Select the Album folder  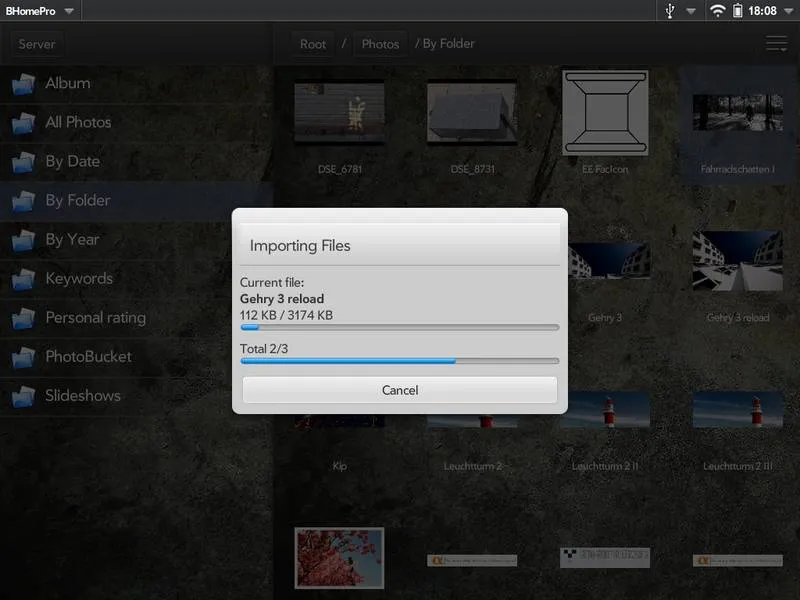click(x=67, y=84)
